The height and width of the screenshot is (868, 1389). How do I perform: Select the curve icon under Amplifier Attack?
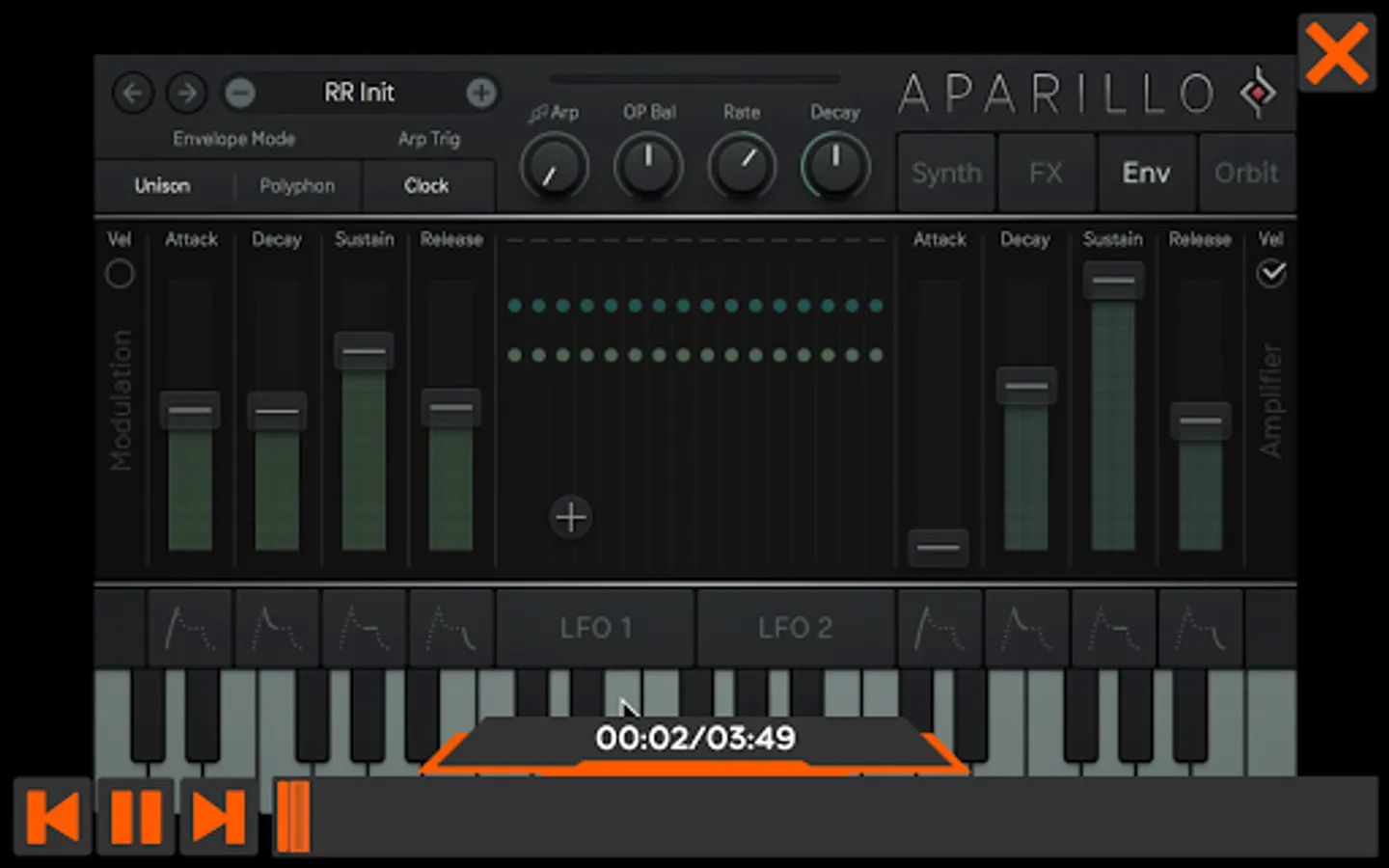tap(940, 628)
